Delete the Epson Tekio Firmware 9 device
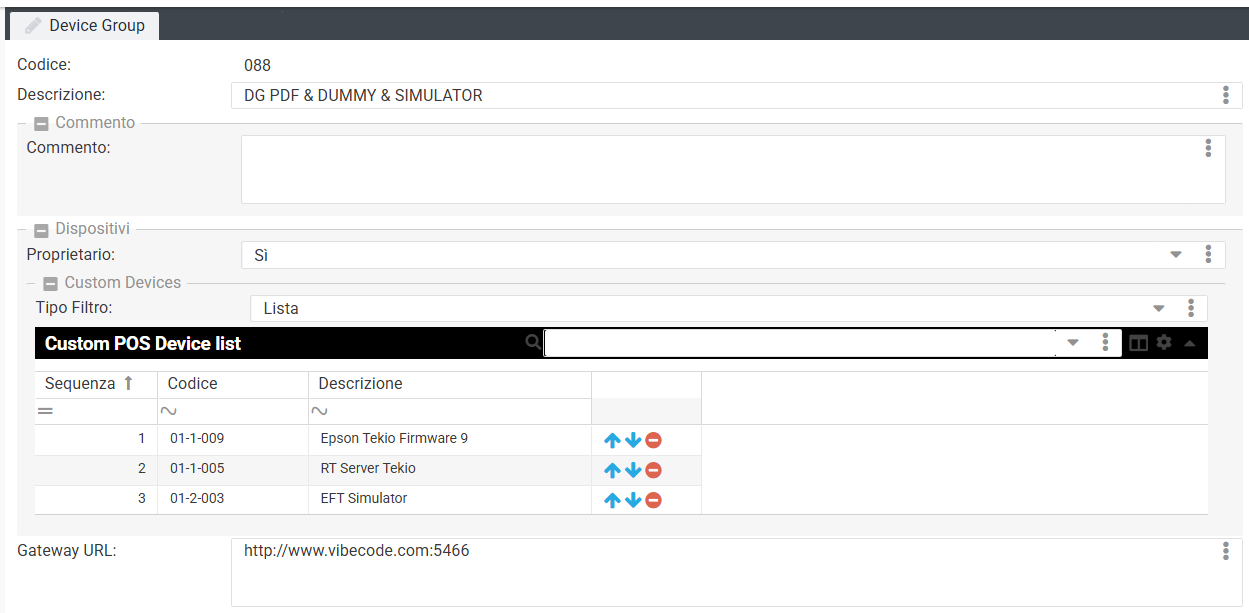The width and height of the screenshot is (1249, 613). (653, 440)
